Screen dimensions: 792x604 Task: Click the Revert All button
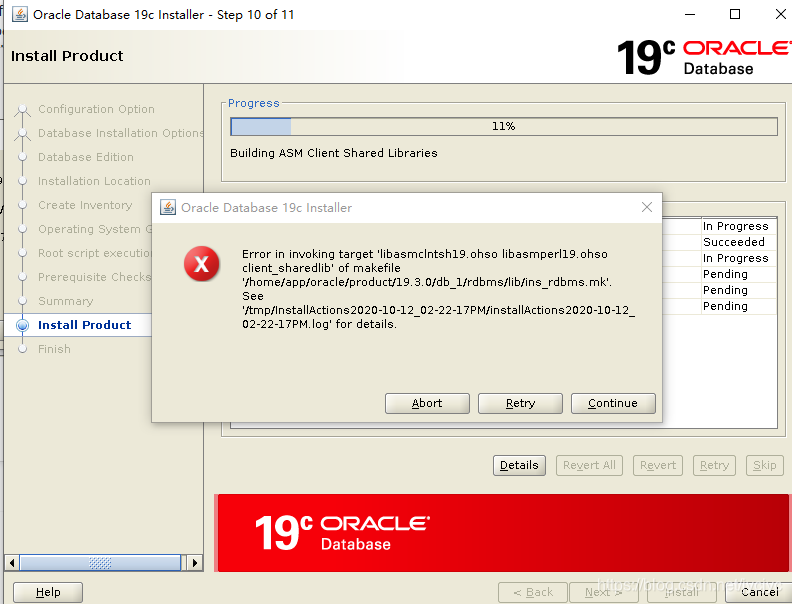point(589,465)
